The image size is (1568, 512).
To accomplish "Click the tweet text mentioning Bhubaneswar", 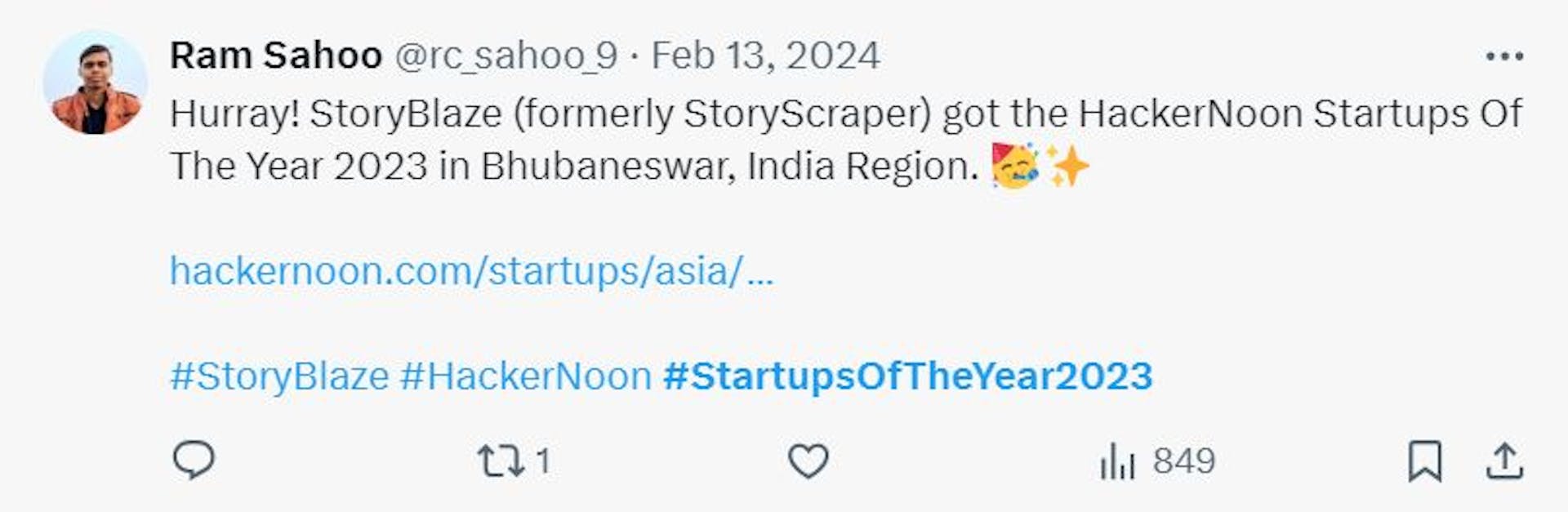I will tap(573, 167).
